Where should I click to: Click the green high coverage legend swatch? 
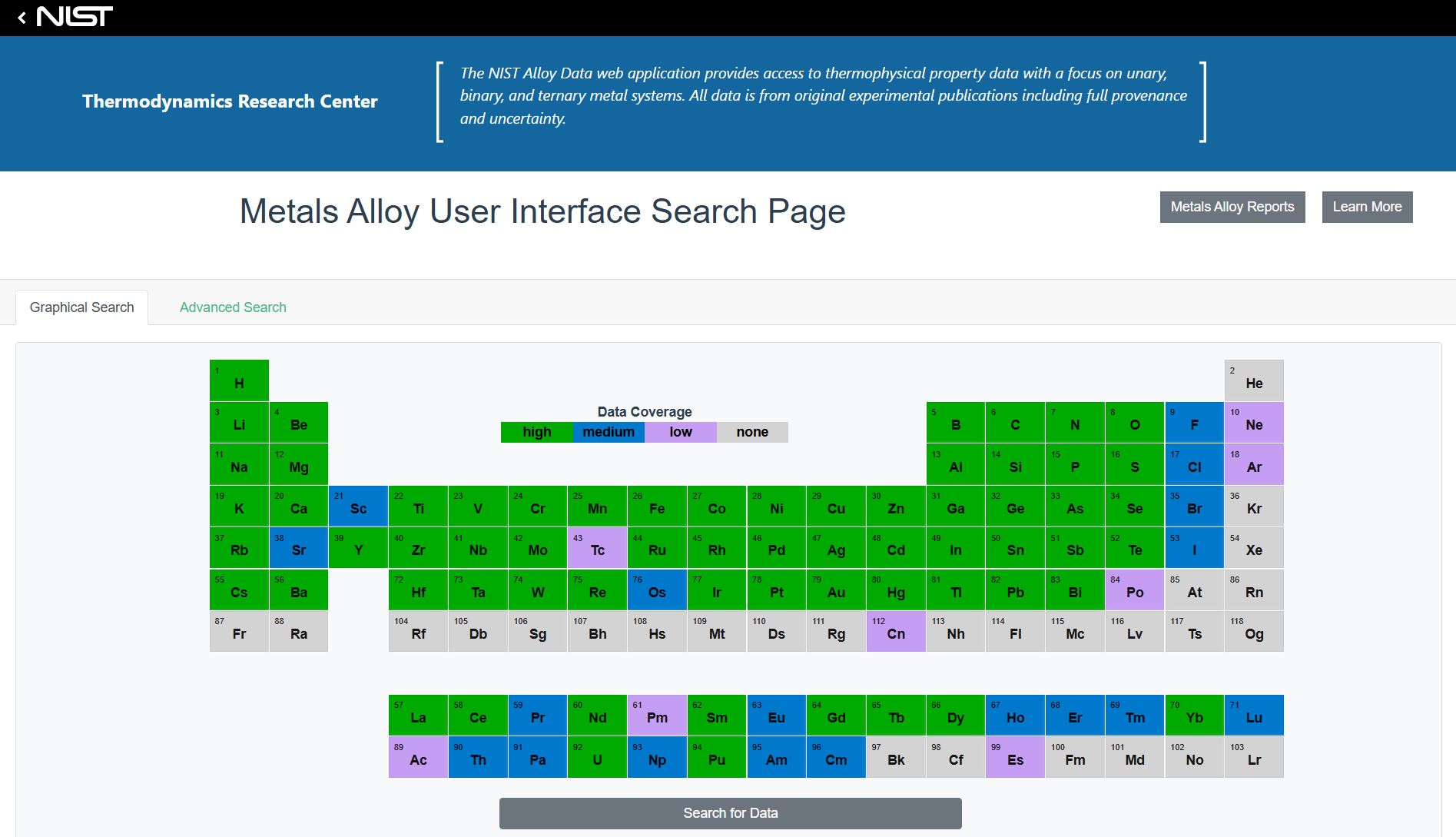click(x=536, y=432)
